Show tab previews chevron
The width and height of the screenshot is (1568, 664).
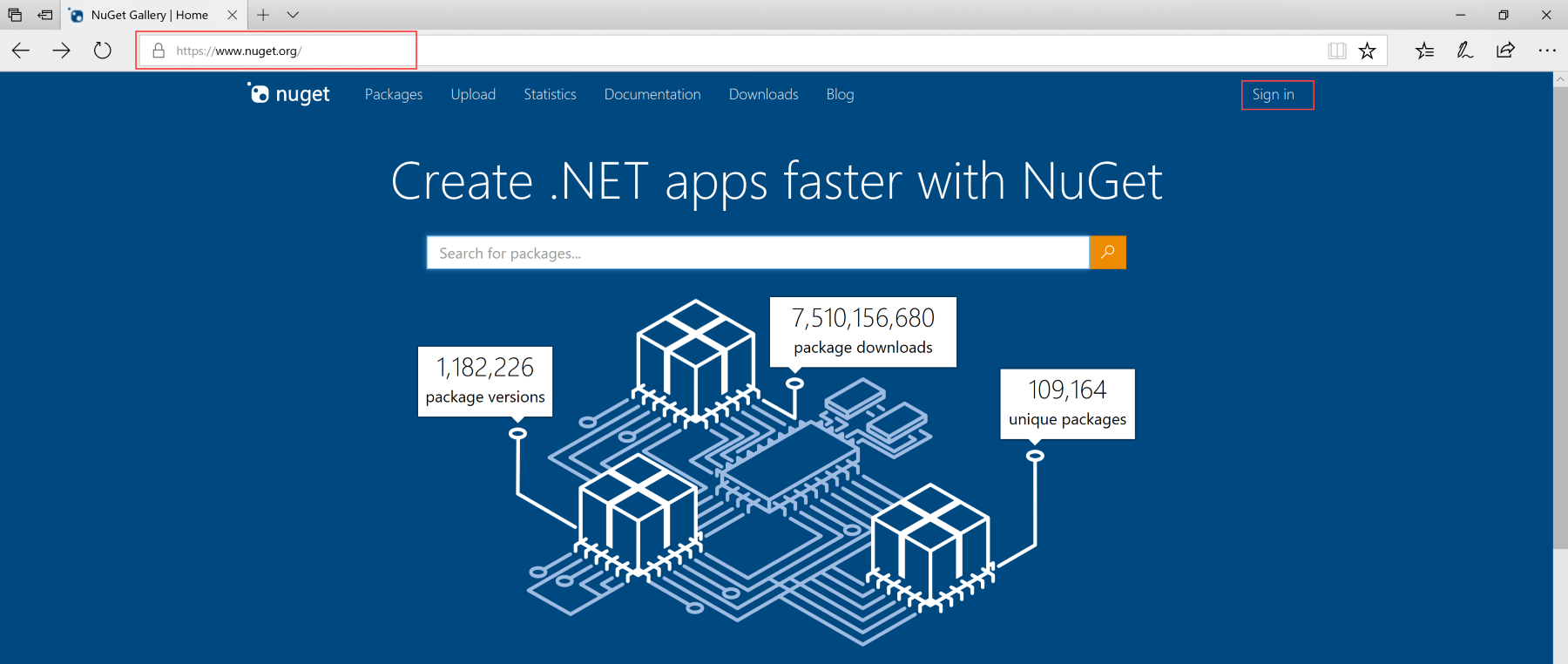pyautogui.click(x=293, y=15)
